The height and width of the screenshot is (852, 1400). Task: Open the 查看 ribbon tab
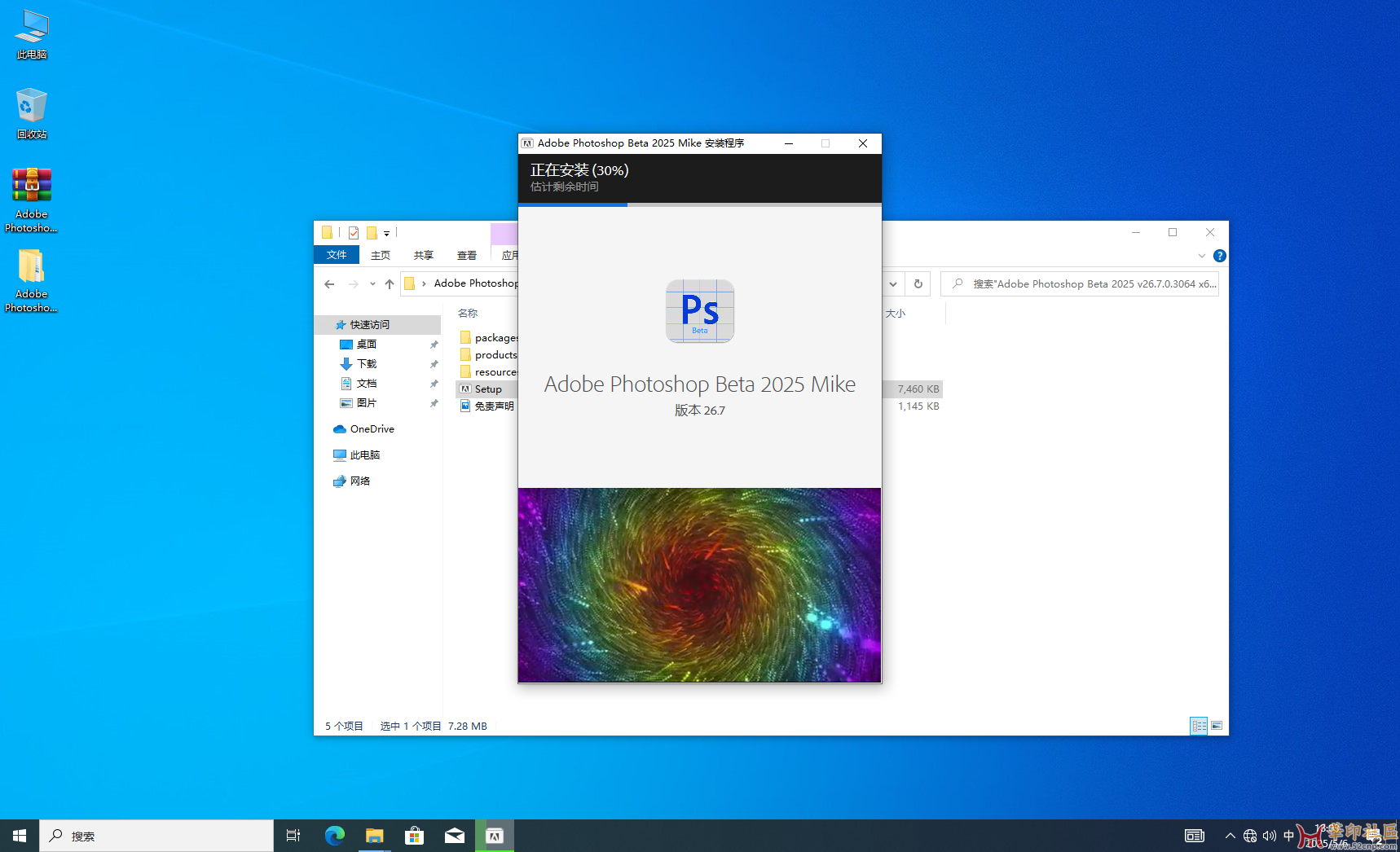tap(467, 255)
